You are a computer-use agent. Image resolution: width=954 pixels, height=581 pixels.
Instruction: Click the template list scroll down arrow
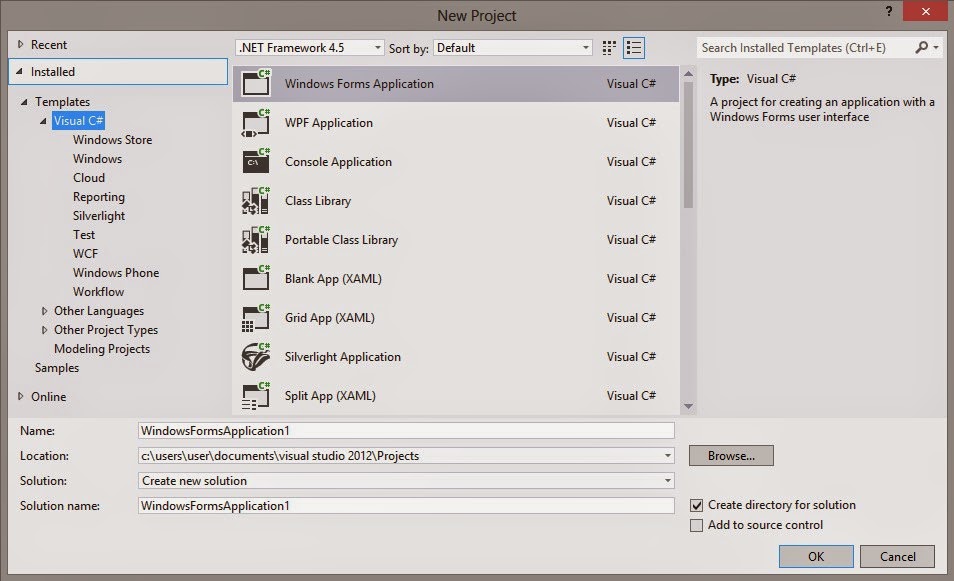(x=688, y=406)
